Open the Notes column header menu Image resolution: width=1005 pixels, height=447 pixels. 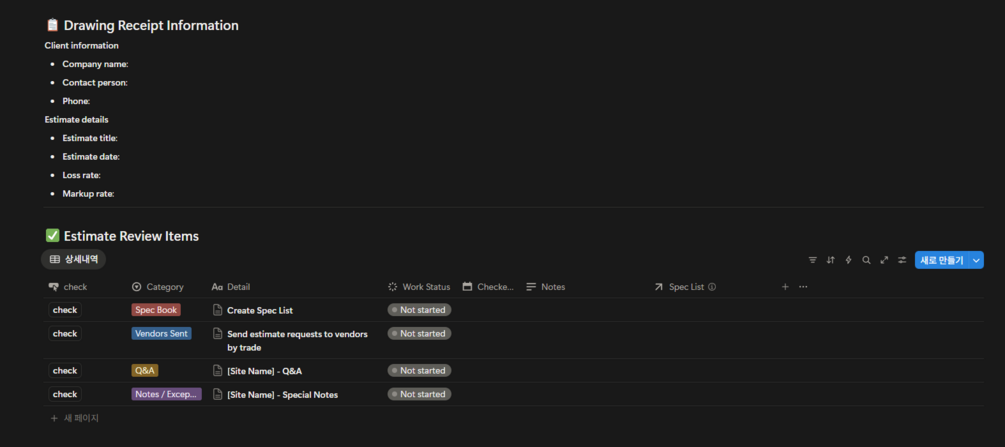pyautogui.click(x=546, y=287)
